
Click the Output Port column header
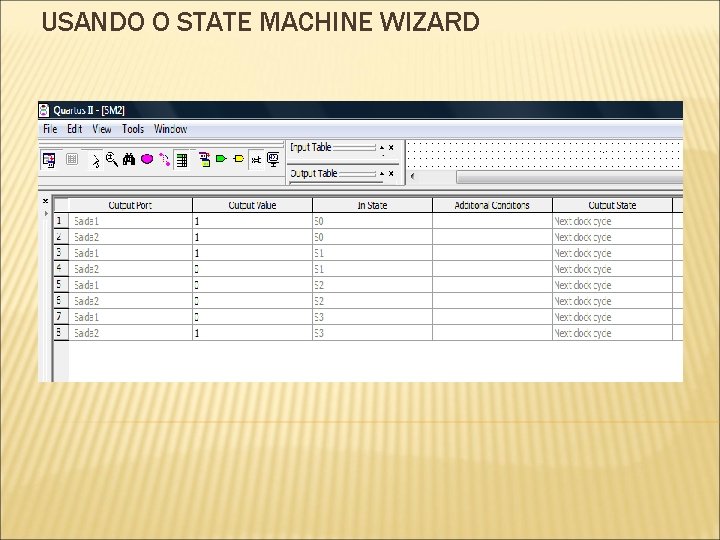[130, 205]
